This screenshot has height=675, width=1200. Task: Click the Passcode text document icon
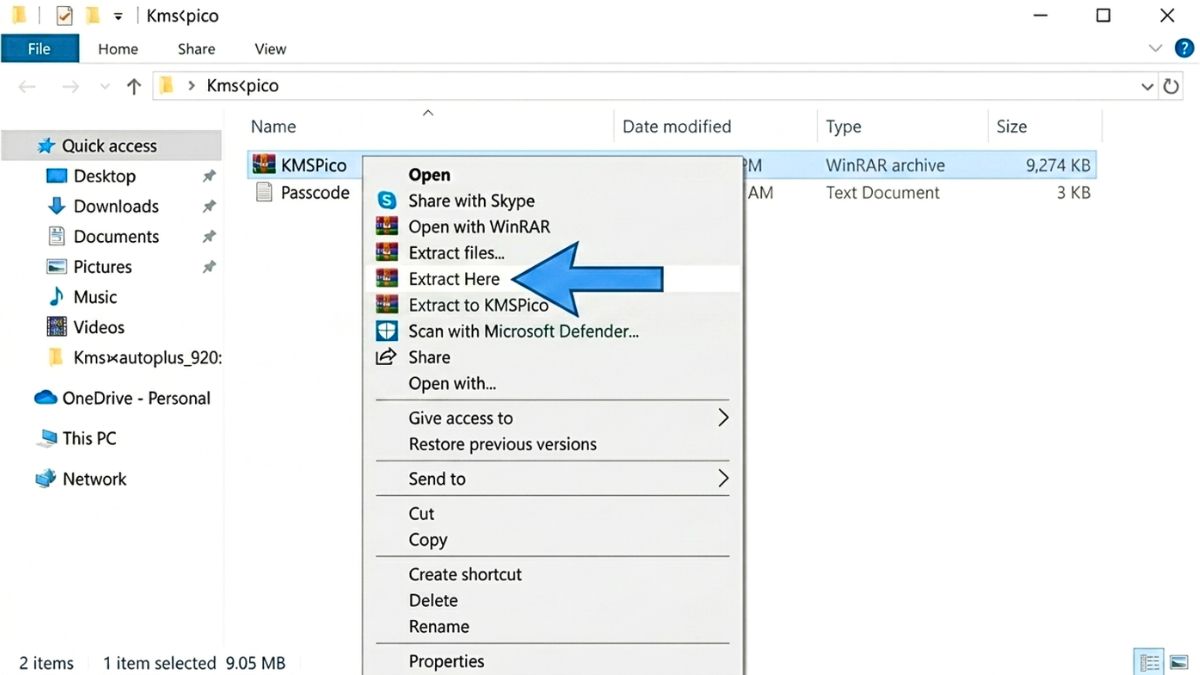click(x=264, y=192)
